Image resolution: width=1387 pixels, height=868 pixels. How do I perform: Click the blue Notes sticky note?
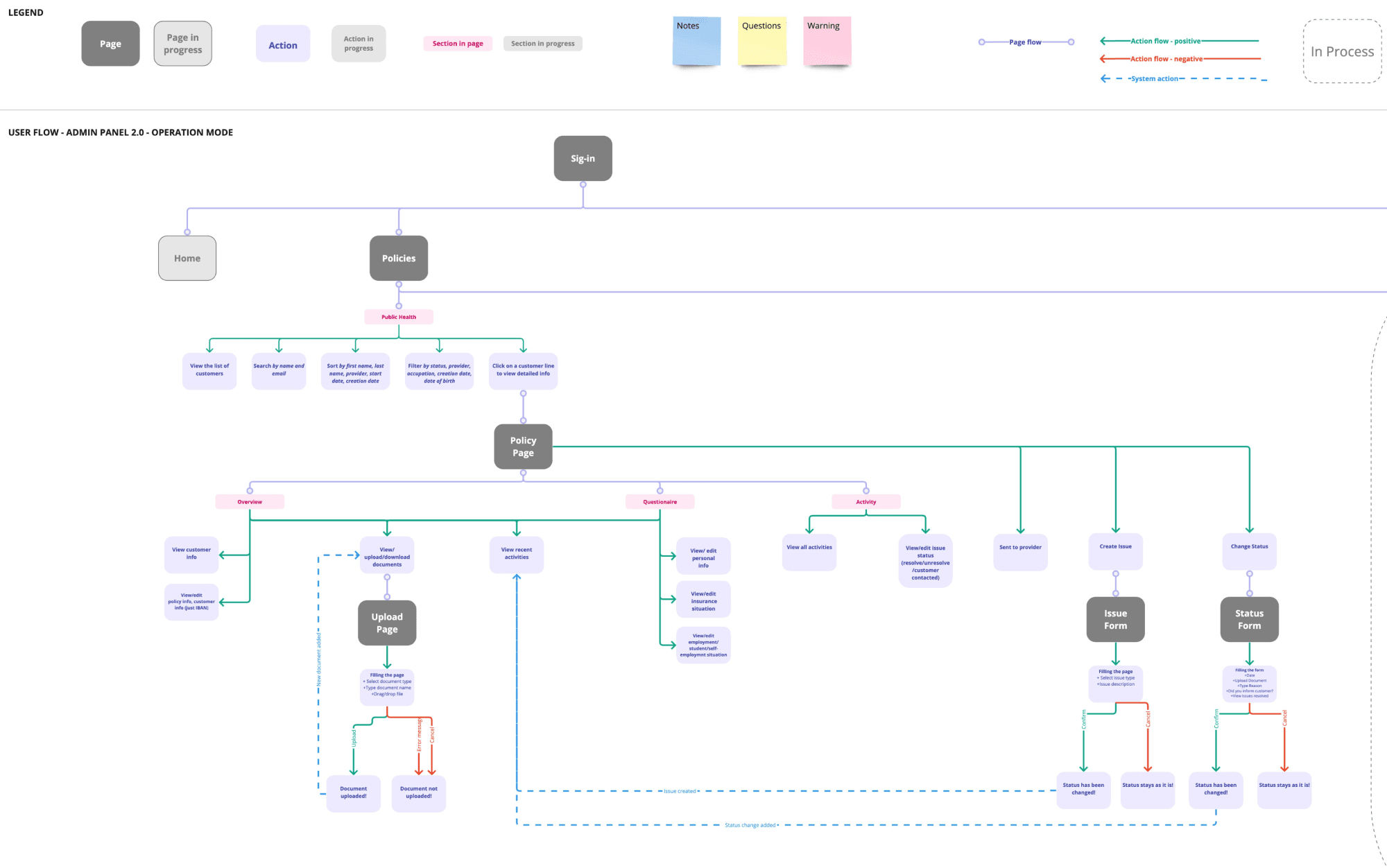(x=696, y=43)
